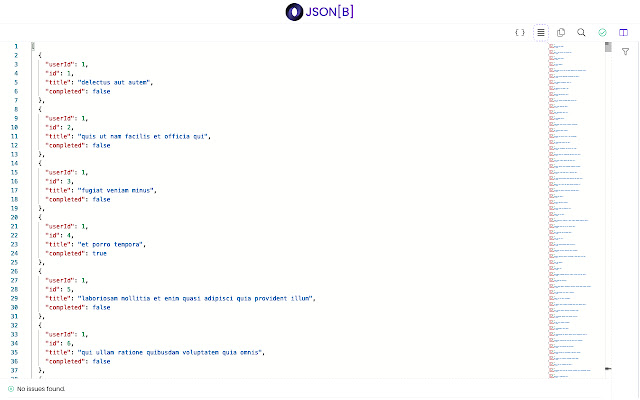Select line number 1 in the gutter

click(x=16, y=46)
